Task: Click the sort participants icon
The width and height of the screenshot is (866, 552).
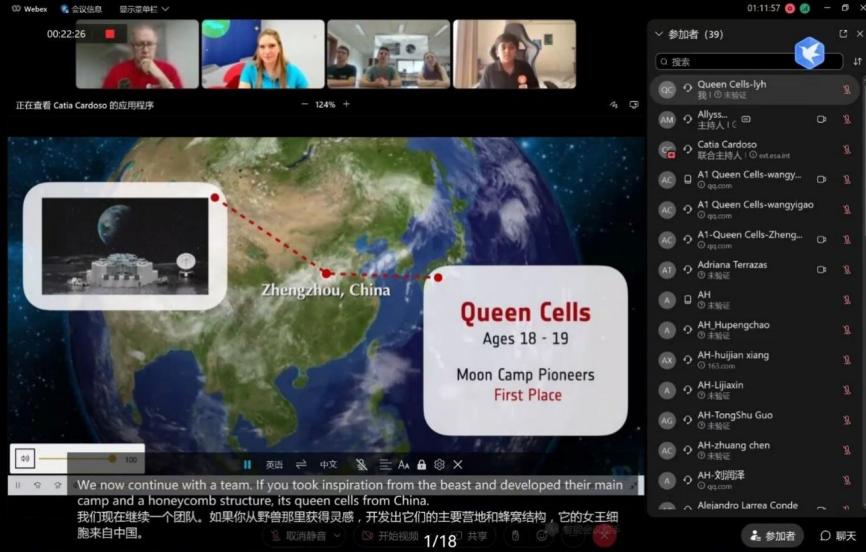Action: [x=857, y=62]
